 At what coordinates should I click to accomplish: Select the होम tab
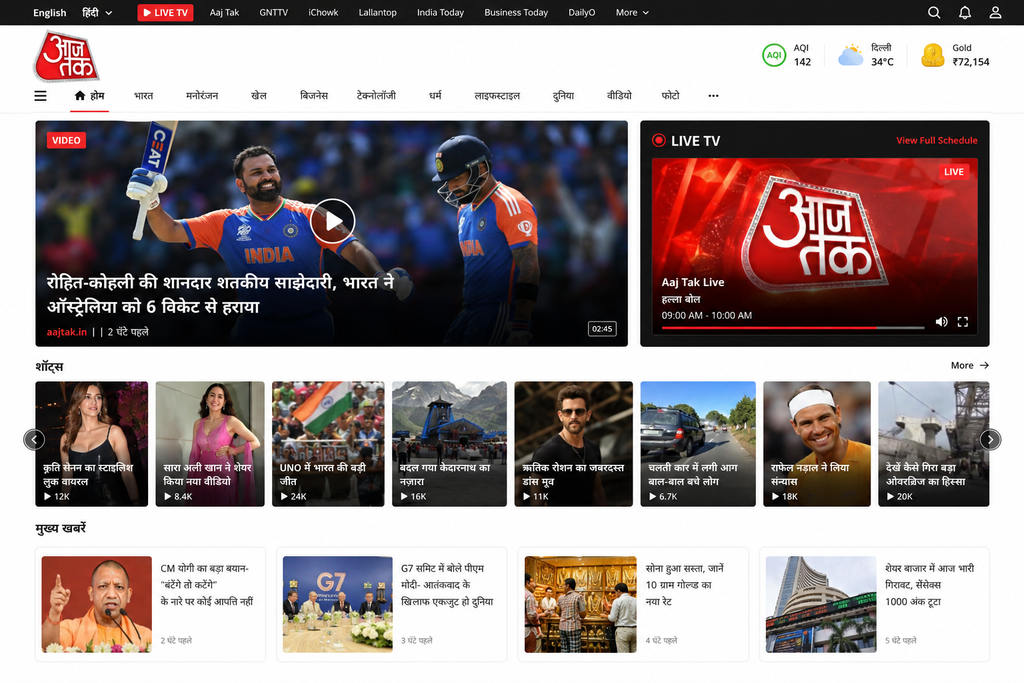point(89,96)
